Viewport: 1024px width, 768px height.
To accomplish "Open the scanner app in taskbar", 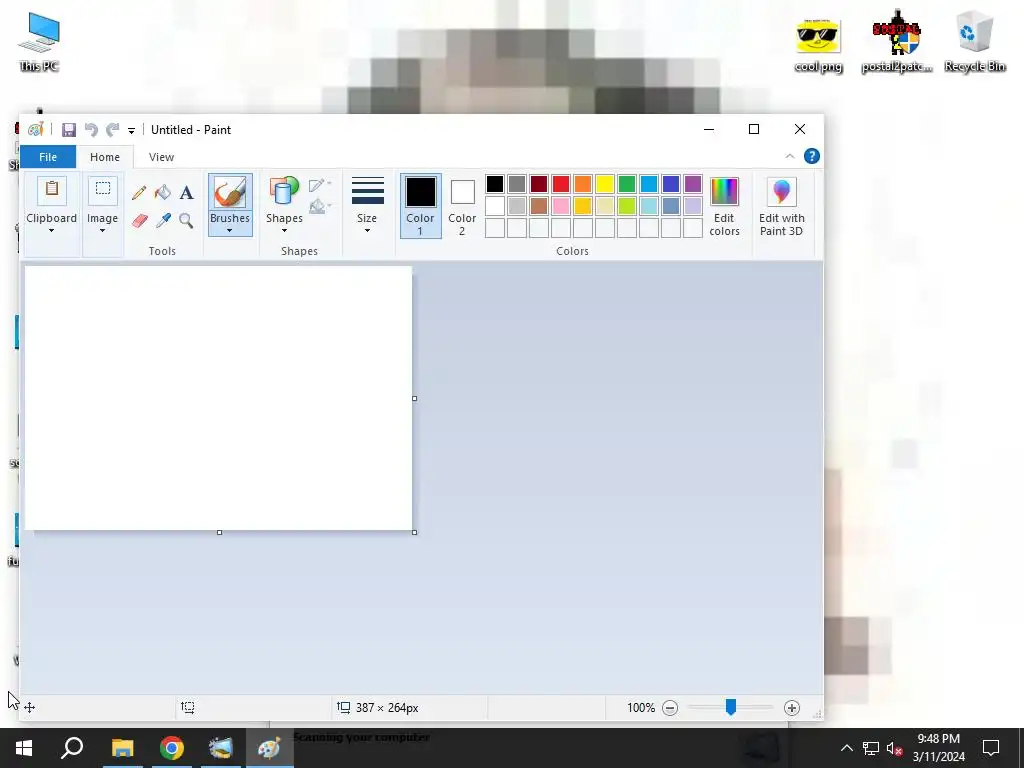I will click(x=221, y=748).
